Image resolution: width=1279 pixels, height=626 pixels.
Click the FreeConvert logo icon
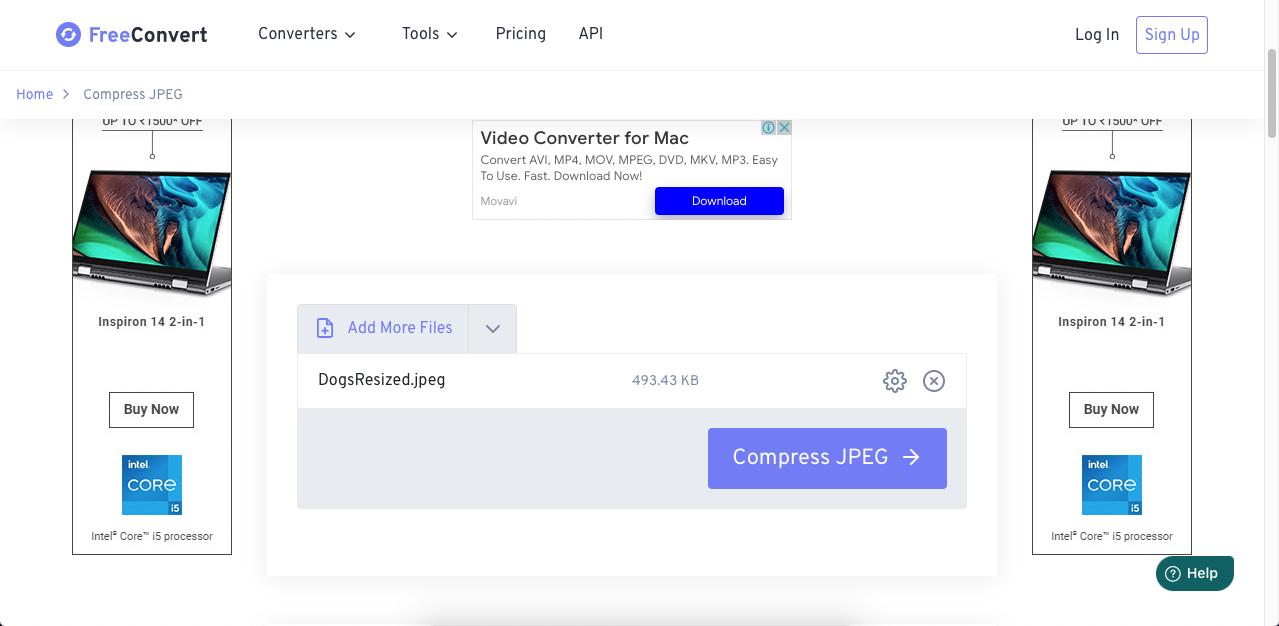click(68, 35)
